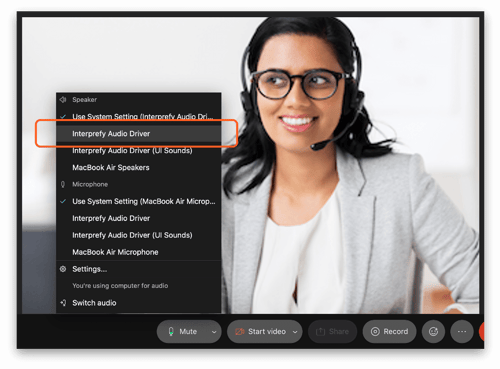Click the record circle icon
The image size is (500, 369).
pyautogui.click(x=375, y=331)
